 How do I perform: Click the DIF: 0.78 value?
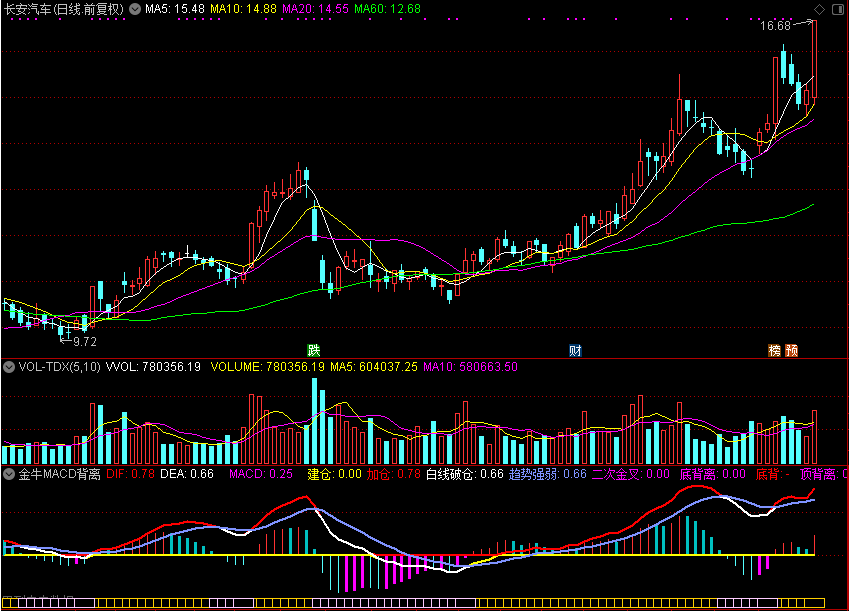coord(130,474)
